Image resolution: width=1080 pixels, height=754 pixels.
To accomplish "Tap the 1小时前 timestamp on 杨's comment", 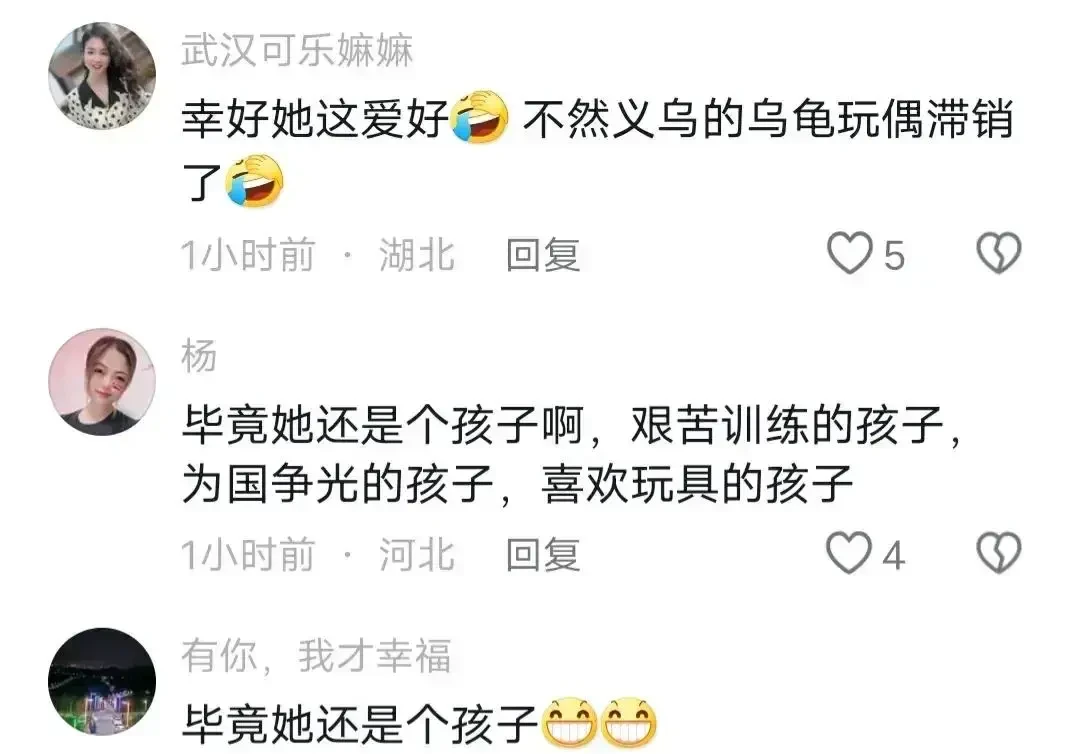I will pos(248,555).
